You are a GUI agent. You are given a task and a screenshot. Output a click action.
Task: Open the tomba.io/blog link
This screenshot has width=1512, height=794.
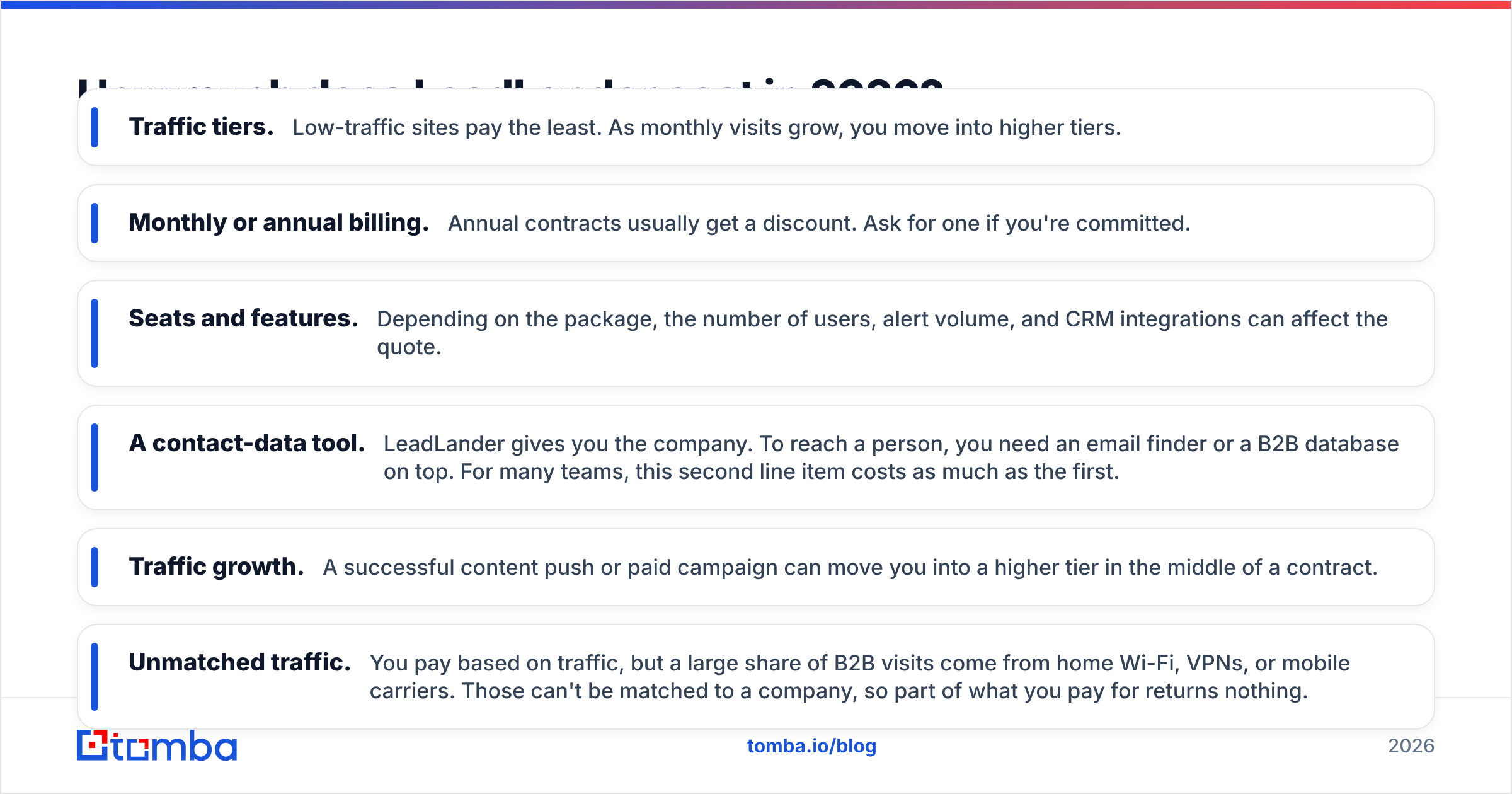[811, 745]
